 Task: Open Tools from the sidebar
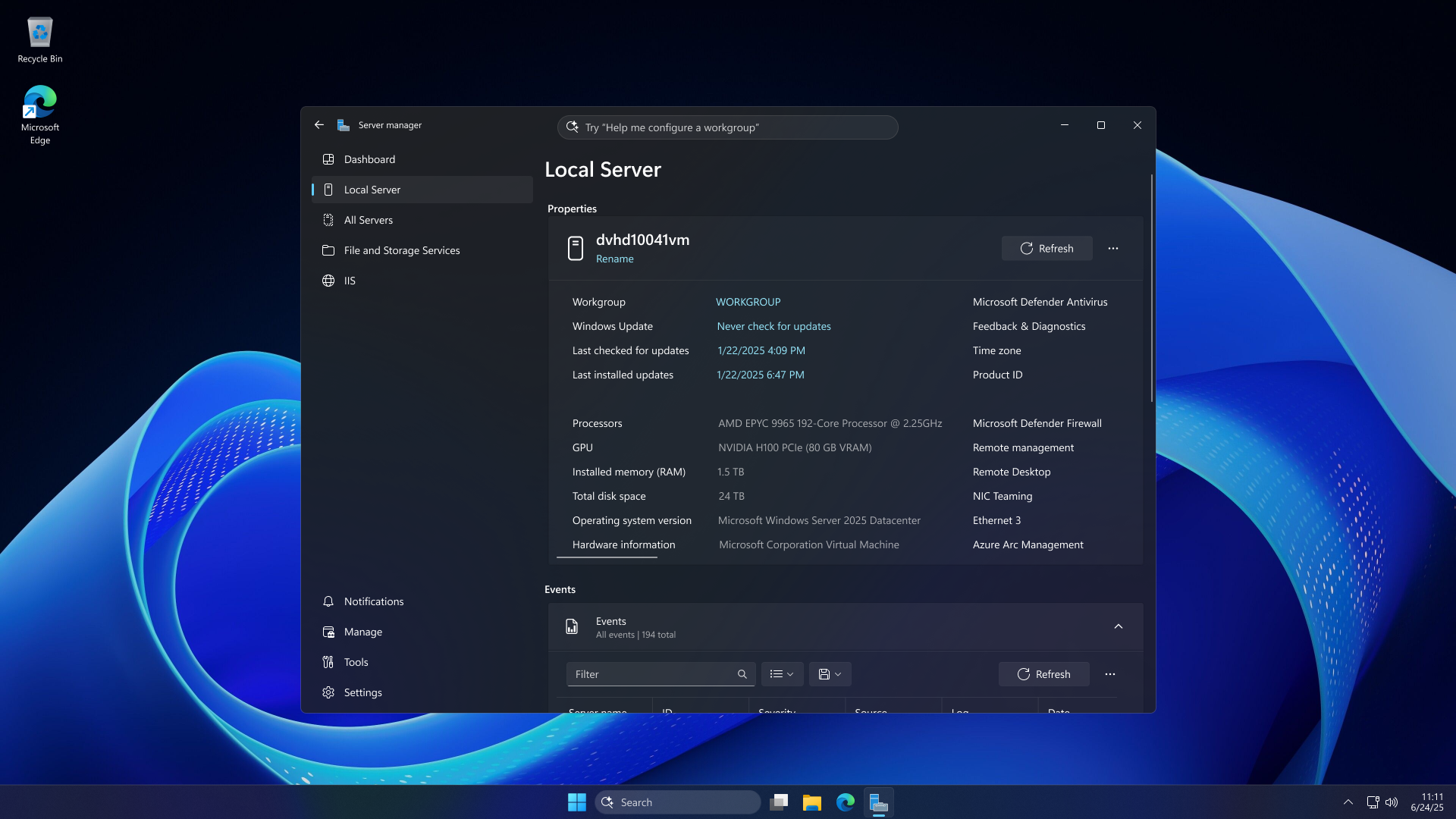(x=356, y=662)
